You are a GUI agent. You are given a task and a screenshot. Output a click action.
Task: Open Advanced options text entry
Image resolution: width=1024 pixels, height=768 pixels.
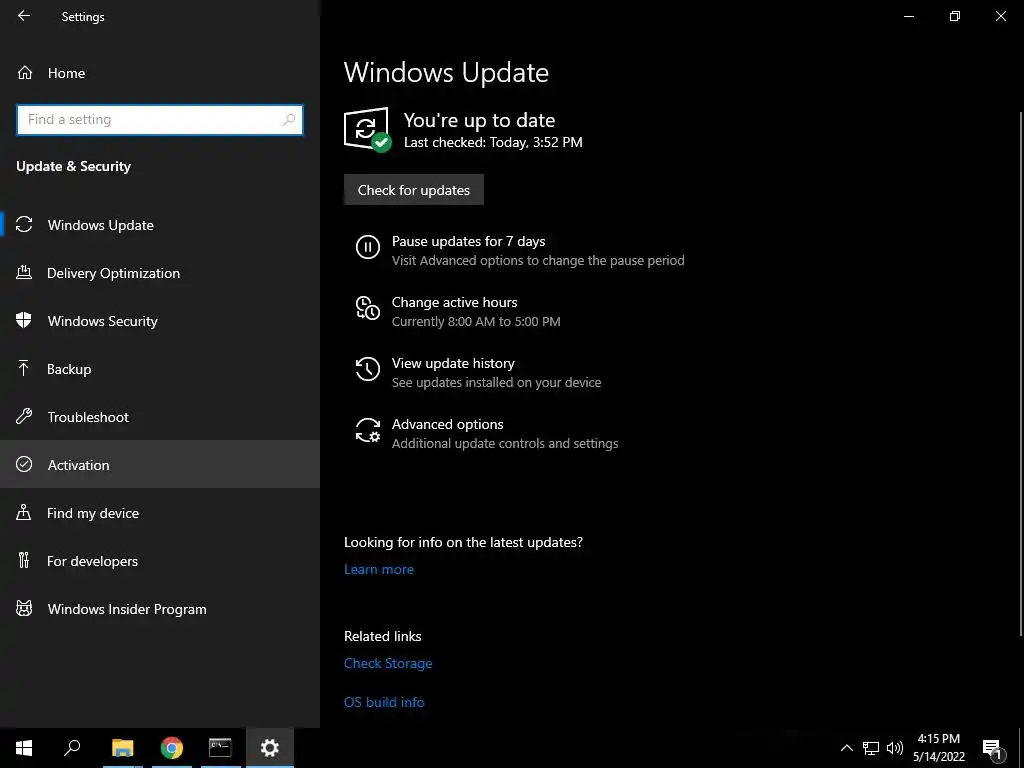pos(447,424)
